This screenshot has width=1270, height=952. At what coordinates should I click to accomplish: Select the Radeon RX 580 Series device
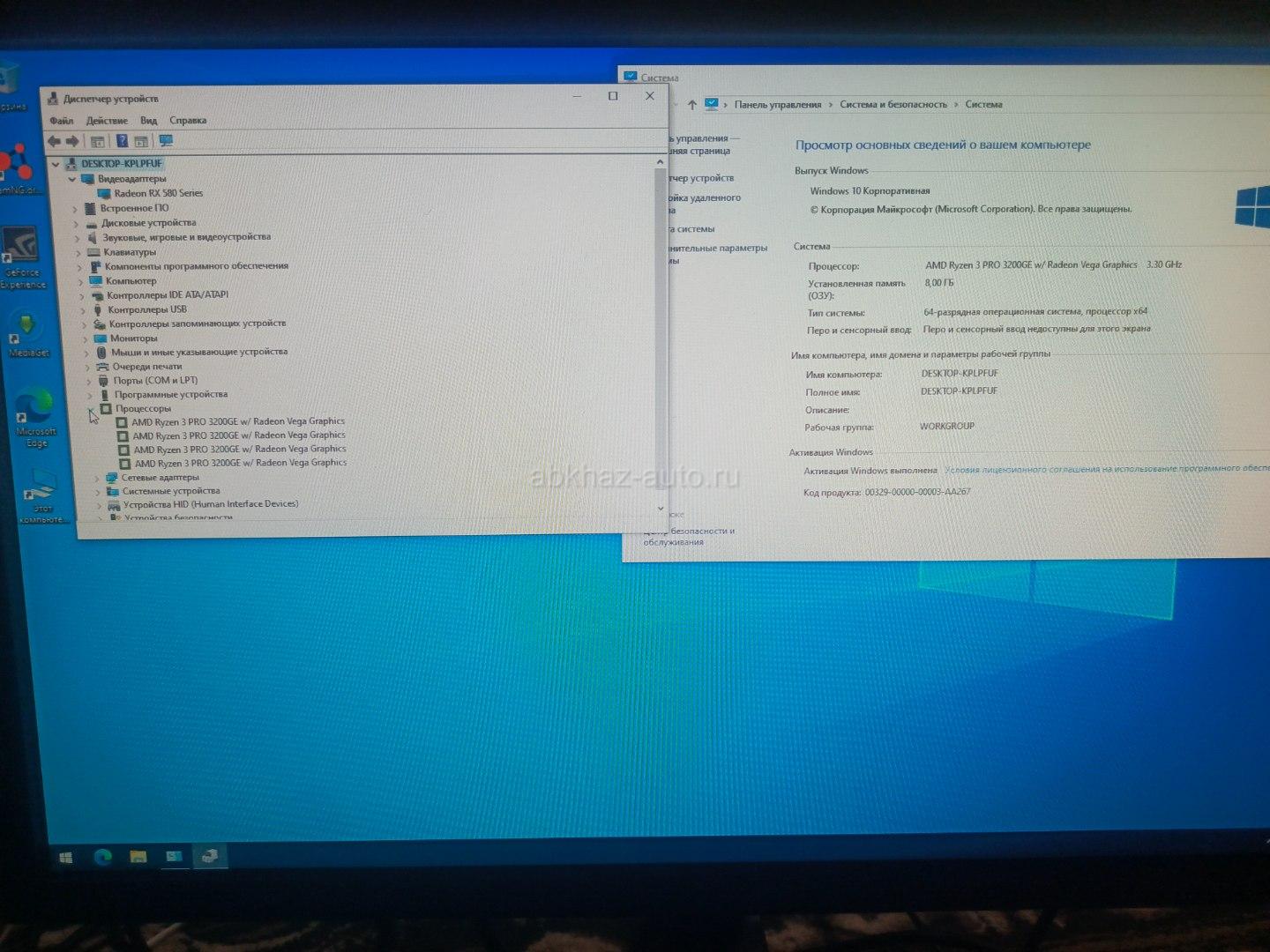[158, 193]
